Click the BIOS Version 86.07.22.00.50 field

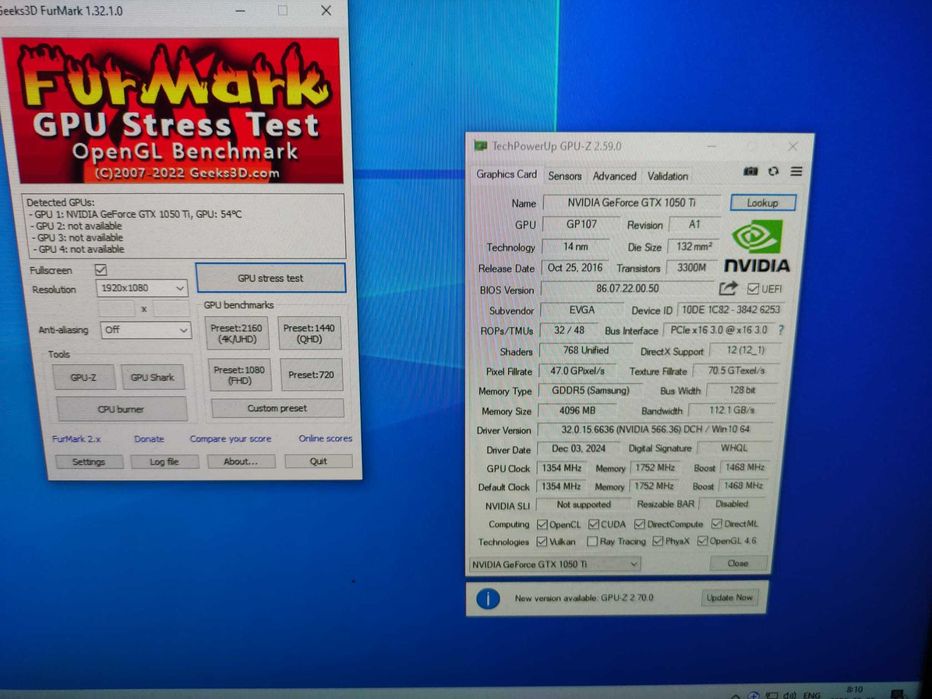[x=627, y=289]
